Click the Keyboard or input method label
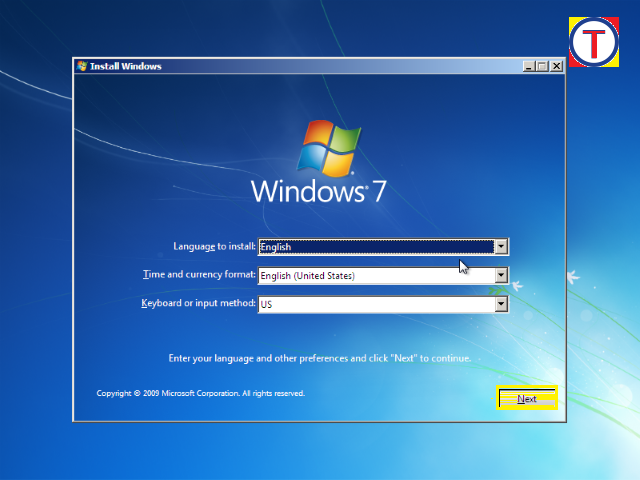This screenshot has width=640, height=480. tap(198, 303)
